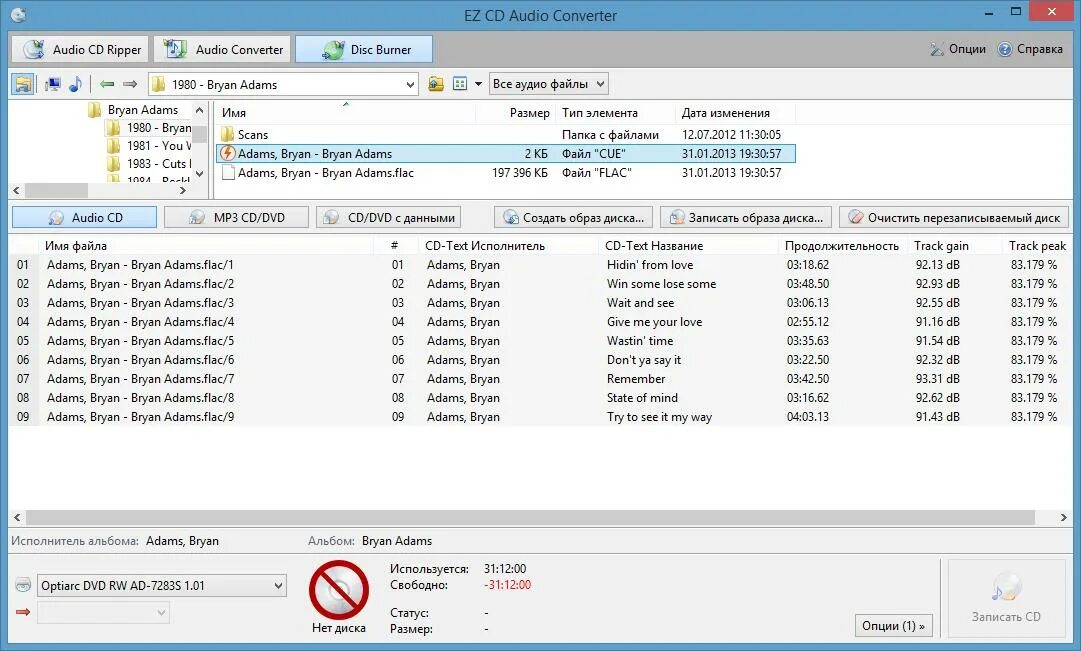Screen dimensions: 1081x651
Task: Select track title 'Give me your love'
Action: click(x=654, y=321)
